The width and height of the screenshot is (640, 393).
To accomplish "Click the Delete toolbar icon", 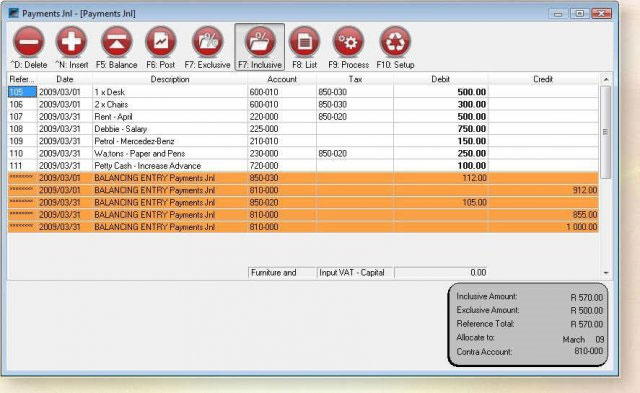I will click(x=29, y=42).
